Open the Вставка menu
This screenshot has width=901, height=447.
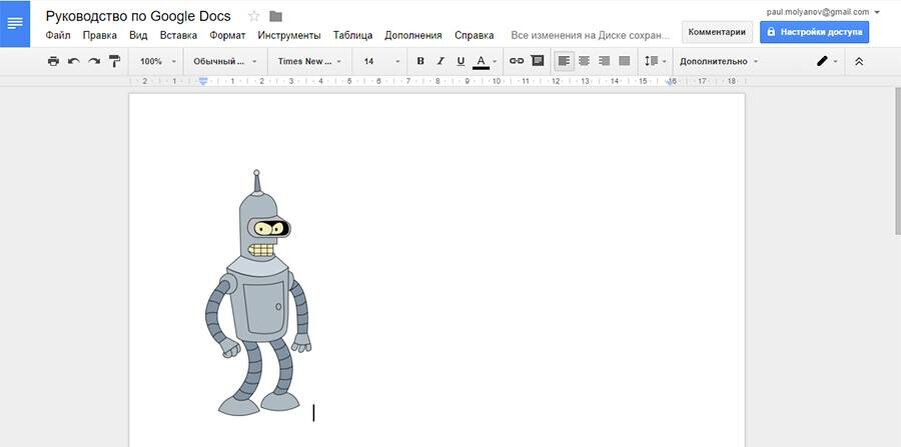[x=178, y=35]
